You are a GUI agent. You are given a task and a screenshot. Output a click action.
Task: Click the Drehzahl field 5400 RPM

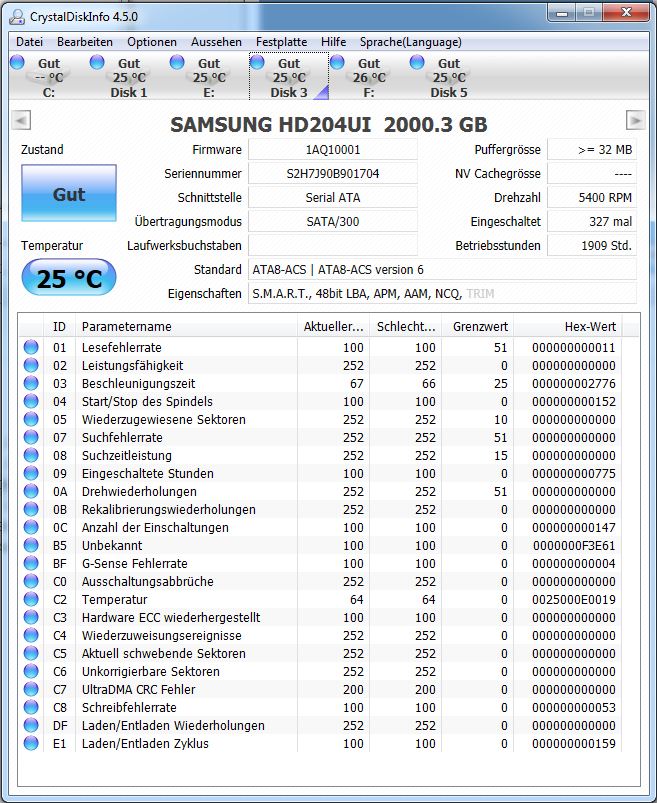592,198
